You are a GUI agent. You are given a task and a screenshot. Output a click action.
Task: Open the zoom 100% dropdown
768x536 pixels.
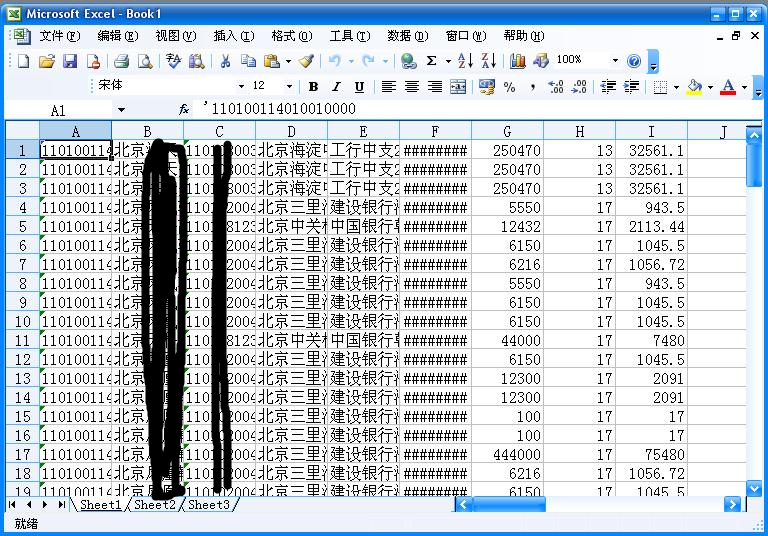pos(615,61)
